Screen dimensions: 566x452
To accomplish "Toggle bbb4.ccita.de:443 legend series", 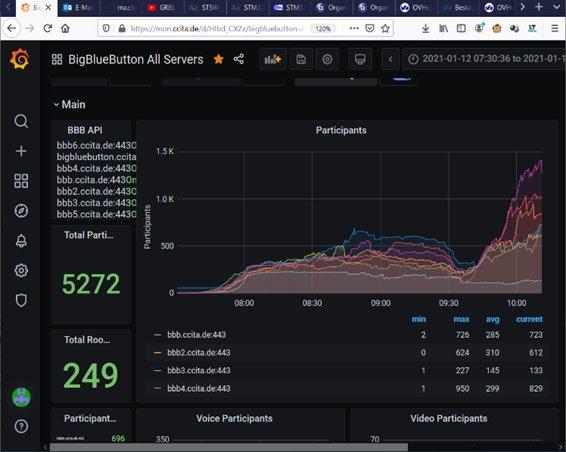I will pos(199,389).
